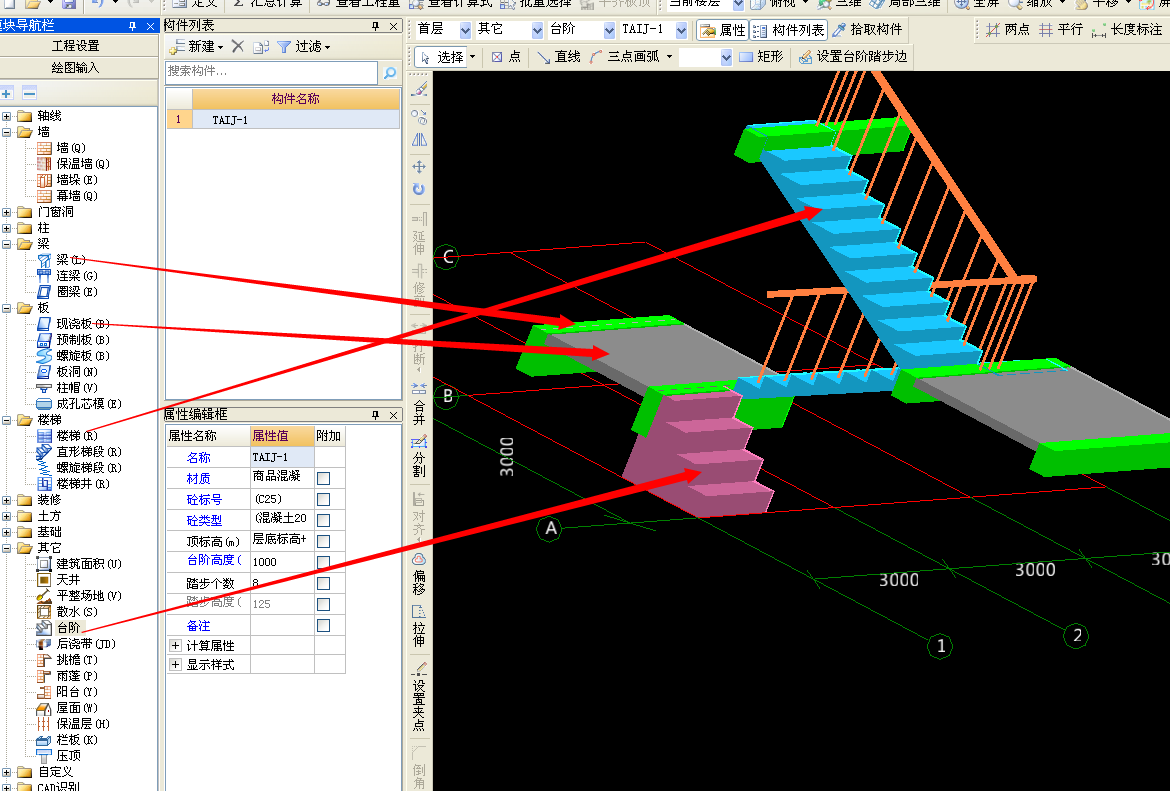
Task: Click the search magnifier in 构件列表
Action: pos(390,72)
